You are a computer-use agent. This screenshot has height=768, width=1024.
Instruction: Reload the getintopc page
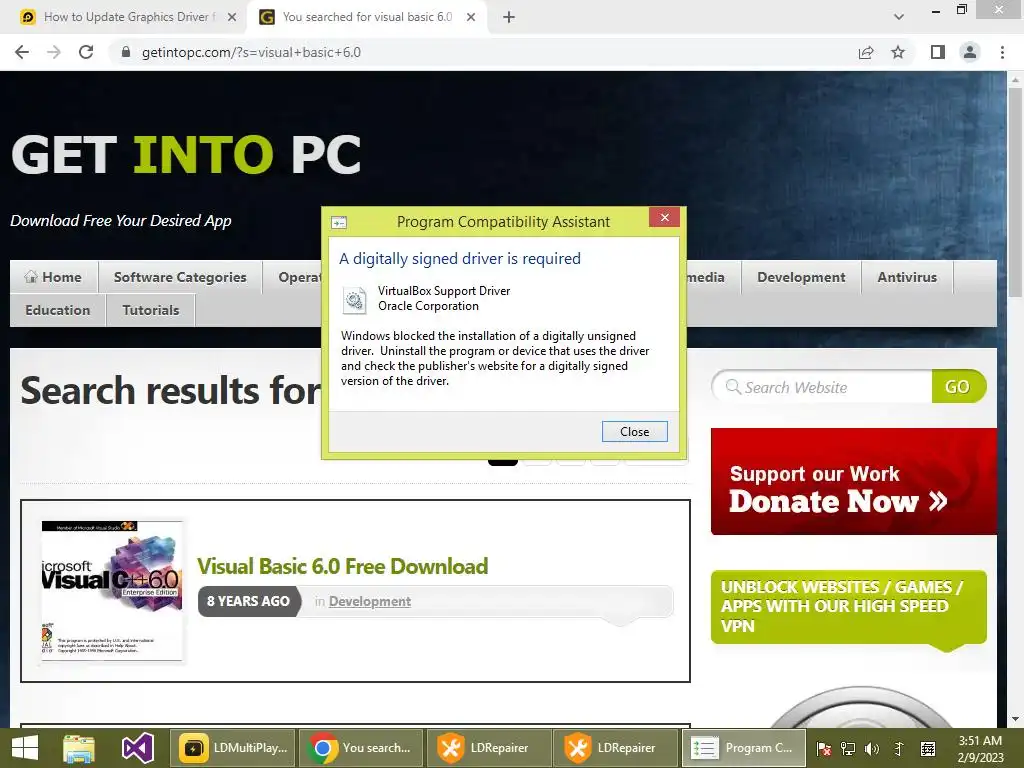tap(86, 52)
